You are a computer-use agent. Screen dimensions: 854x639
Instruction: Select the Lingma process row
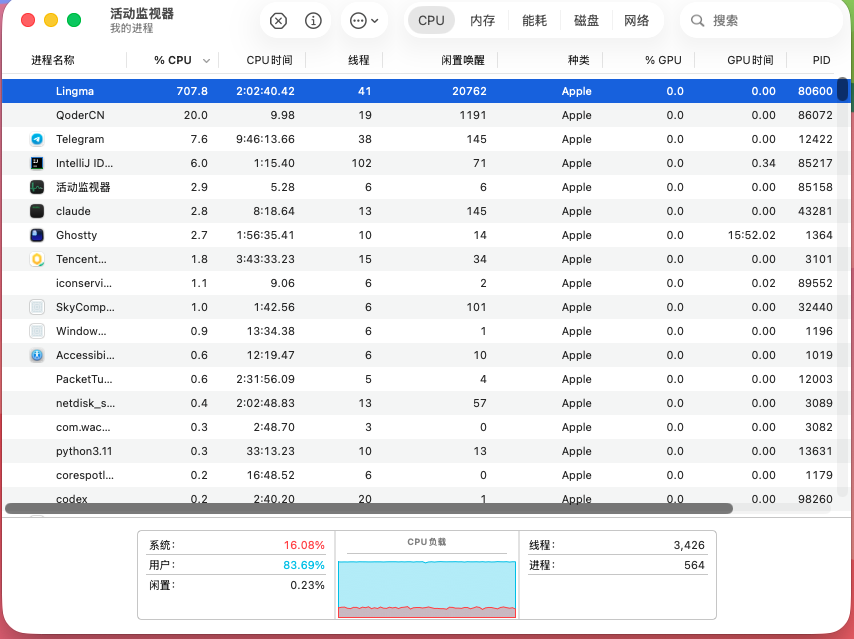pyautogui.click(x=419, y=91)
